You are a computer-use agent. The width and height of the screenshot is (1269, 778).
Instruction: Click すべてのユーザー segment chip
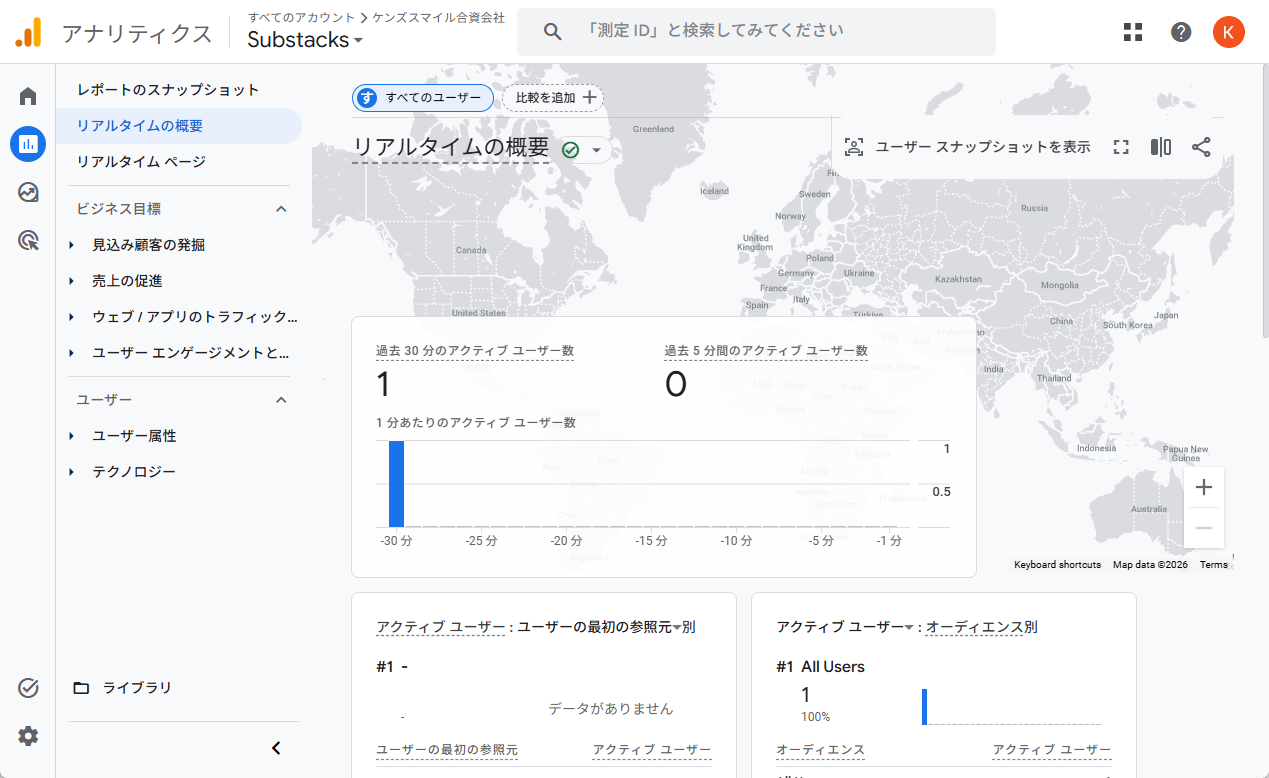[x=422, y=97]
